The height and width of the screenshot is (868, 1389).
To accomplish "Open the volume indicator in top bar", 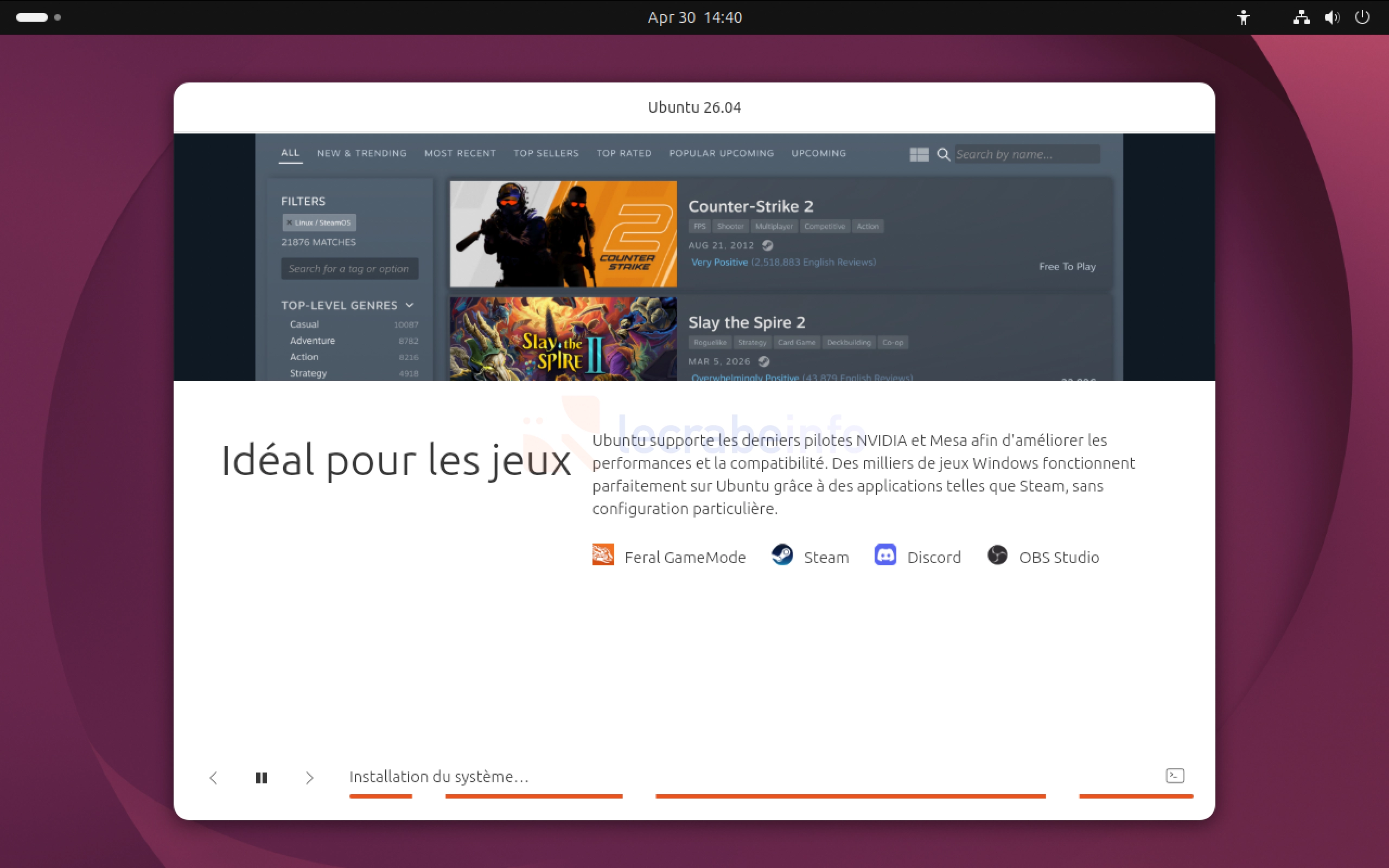I will pyautogui.click(x=1331, y=17).
